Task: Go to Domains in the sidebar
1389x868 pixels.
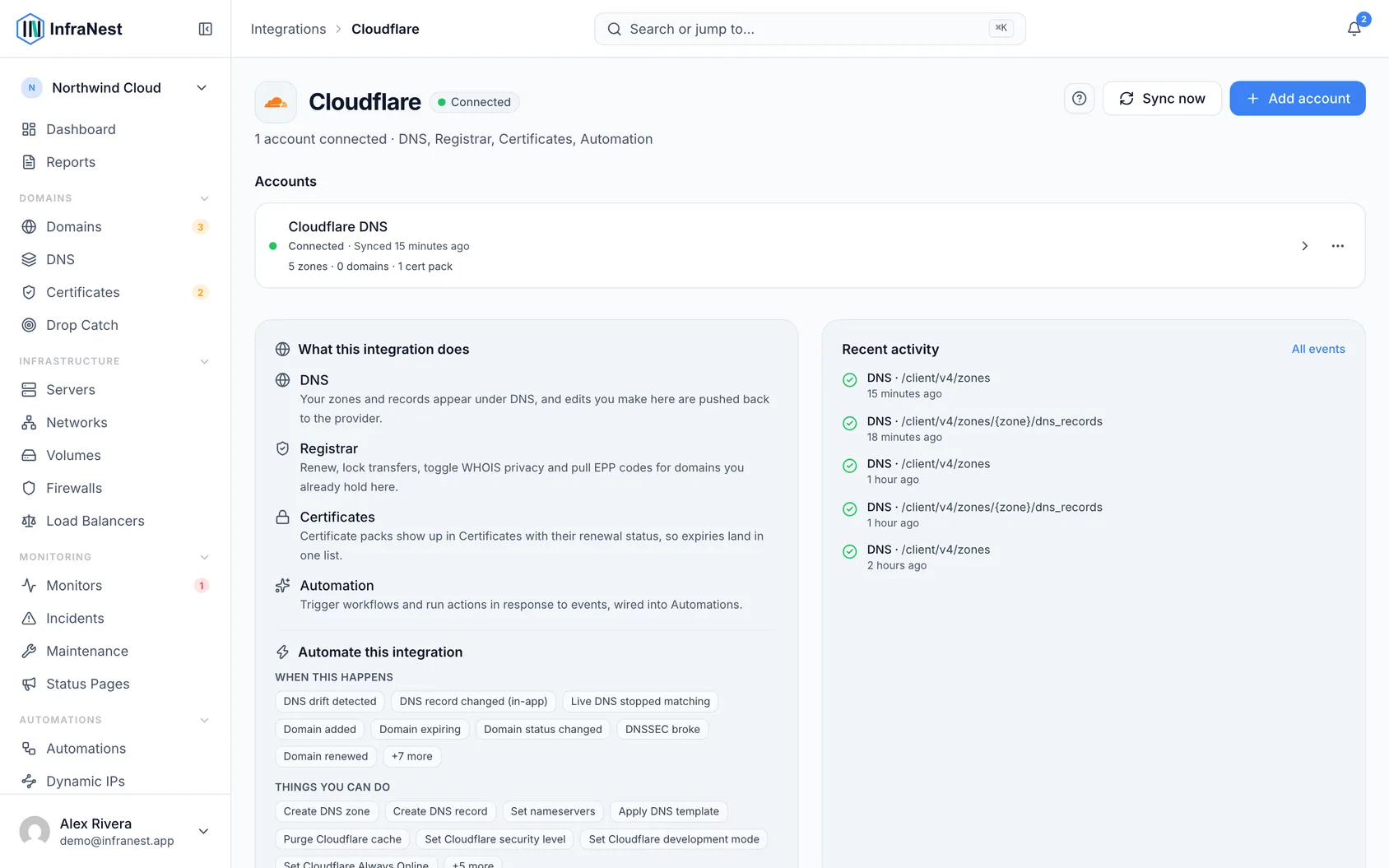Action: pos(115,227)
